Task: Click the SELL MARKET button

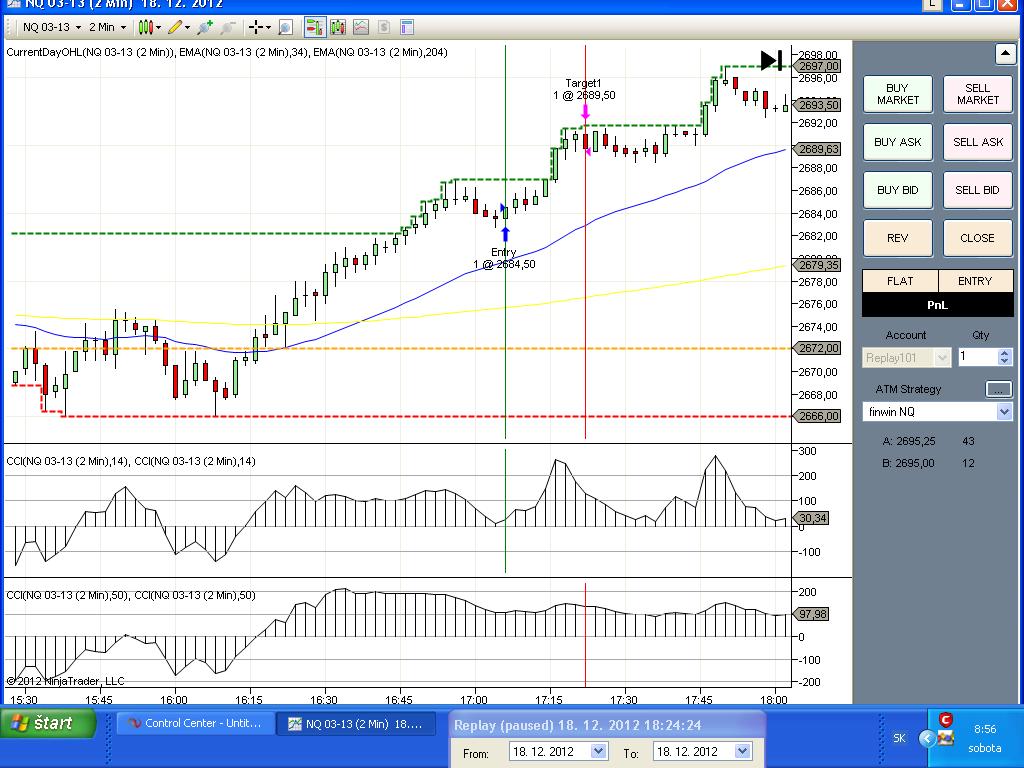Action: click(978, 94)
